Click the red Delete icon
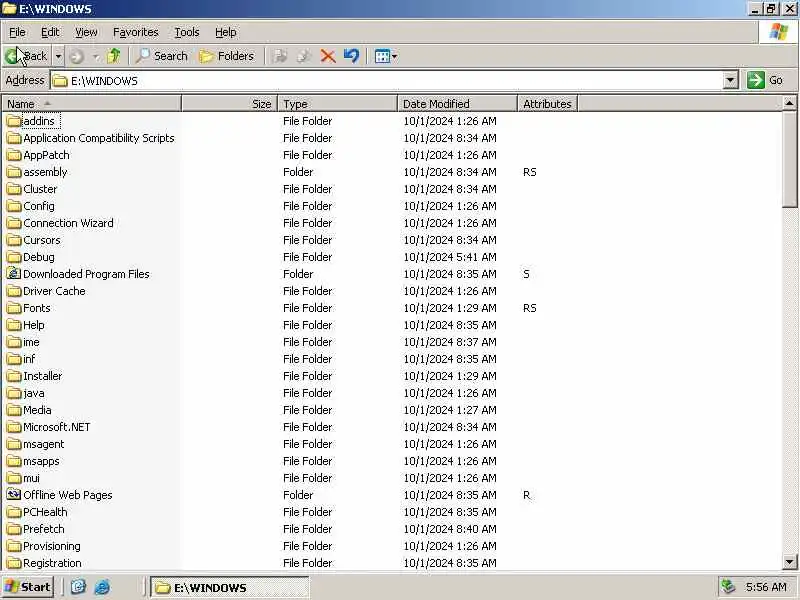Image resolution: width=800 pixels, height=600 pixels. tap(328, 56)
